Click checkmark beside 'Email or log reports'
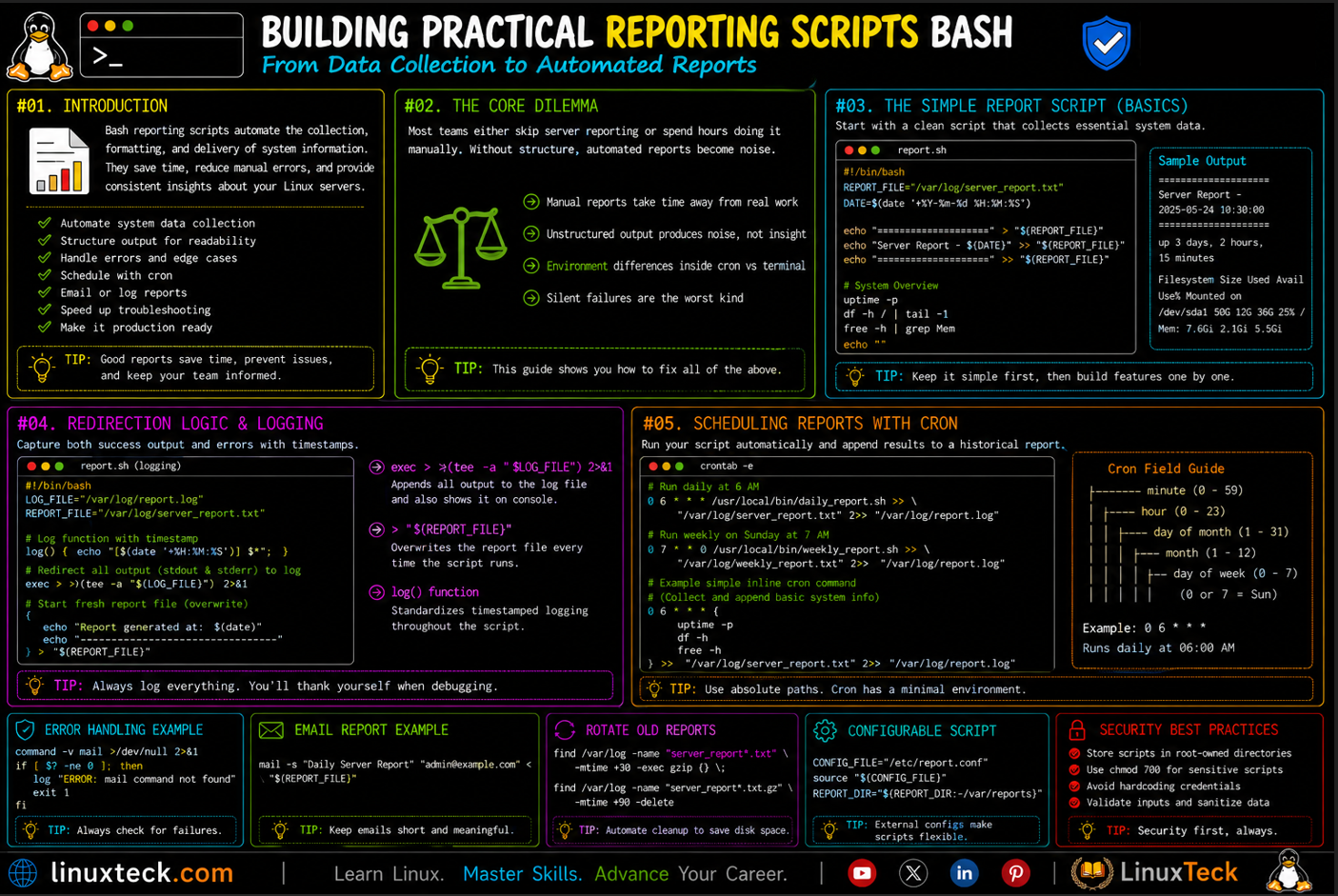1338x896 pixels. click(x=44, y=292)
